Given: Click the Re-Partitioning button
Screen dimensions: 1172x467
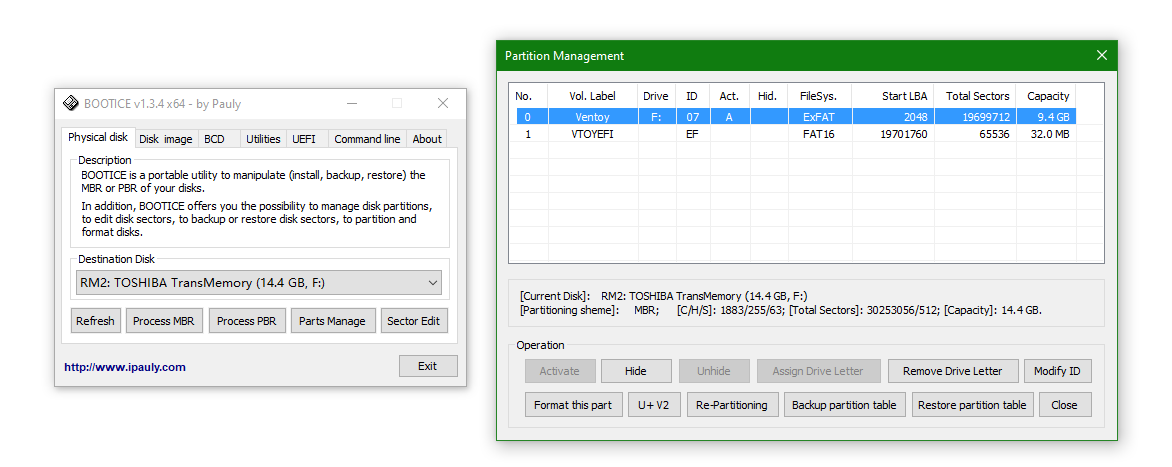Looking at the screenshot, I should tap(732, 404).
